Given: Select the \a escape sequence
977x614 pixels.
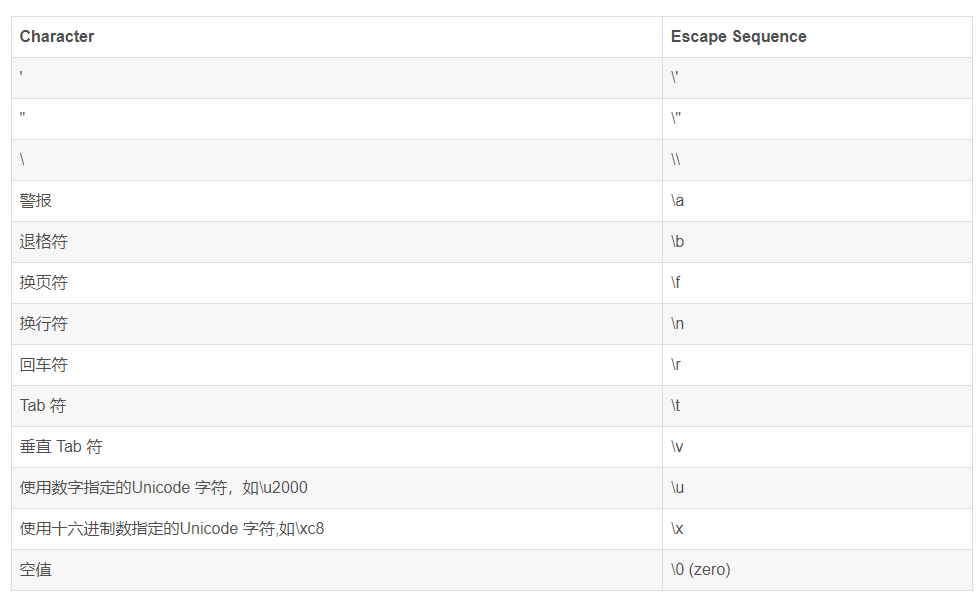Looking at the screenshot, I should pos(677,201).
